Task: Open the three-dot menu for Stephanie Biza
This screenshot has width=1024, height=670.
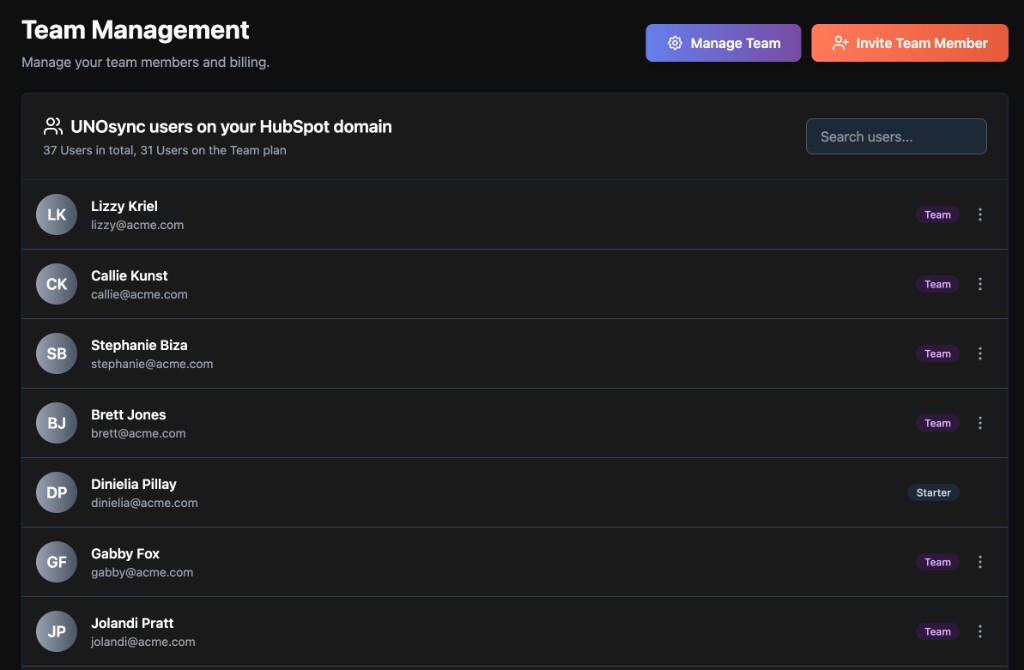Action: pos(980,354)
